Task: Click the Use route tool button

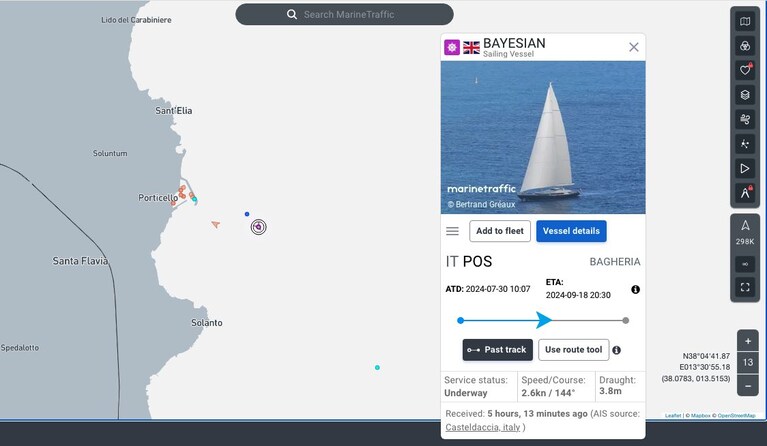Action: pyautogui.click(x=574, y=350)
